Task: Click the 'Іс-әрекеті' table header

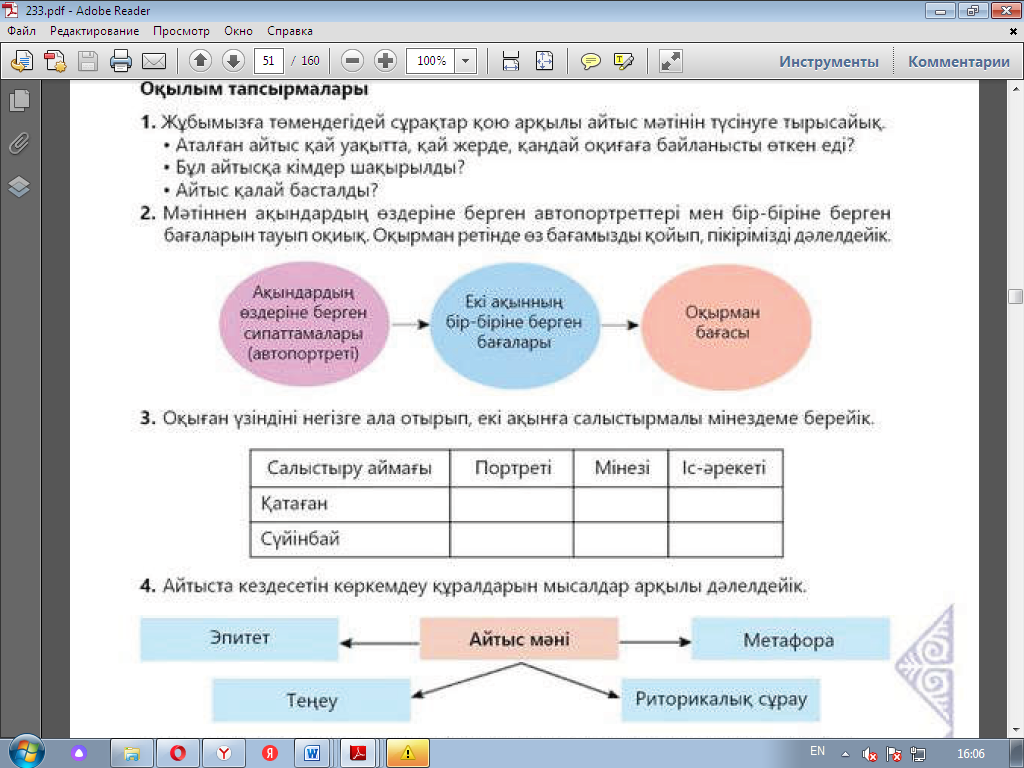Action: (725, 468)
